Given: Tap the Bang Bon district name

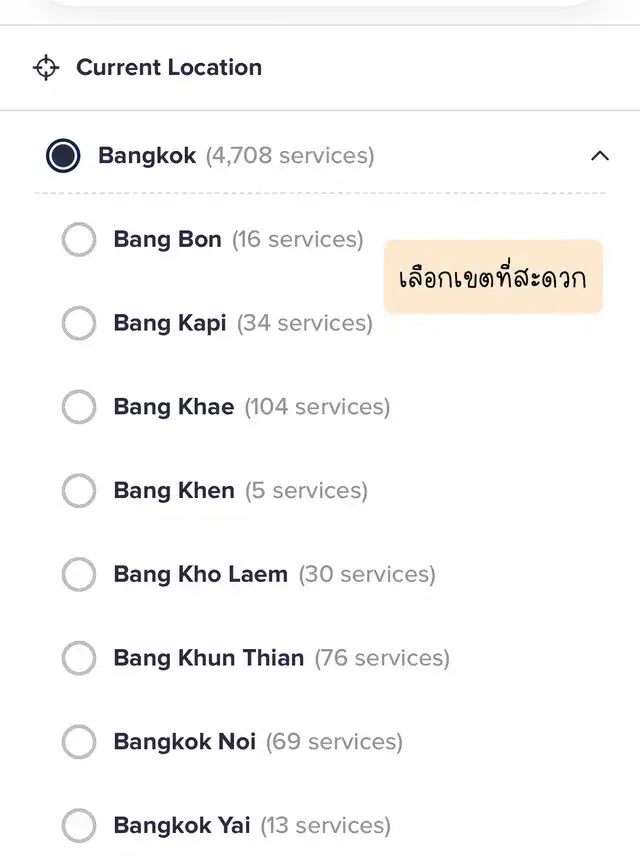Looking at the screenshot, I should pos(167,240).
